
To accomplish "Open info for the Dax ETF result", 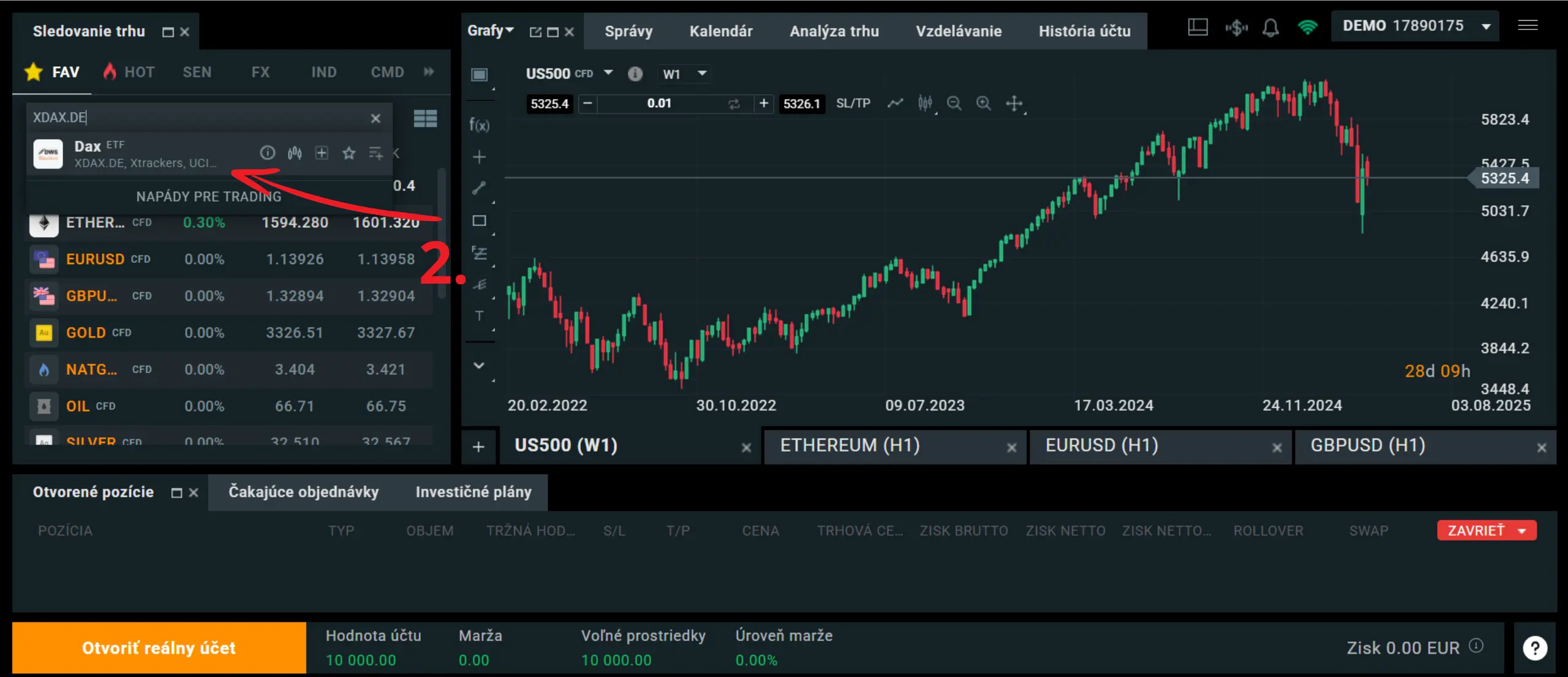I will tap(268, 153).
